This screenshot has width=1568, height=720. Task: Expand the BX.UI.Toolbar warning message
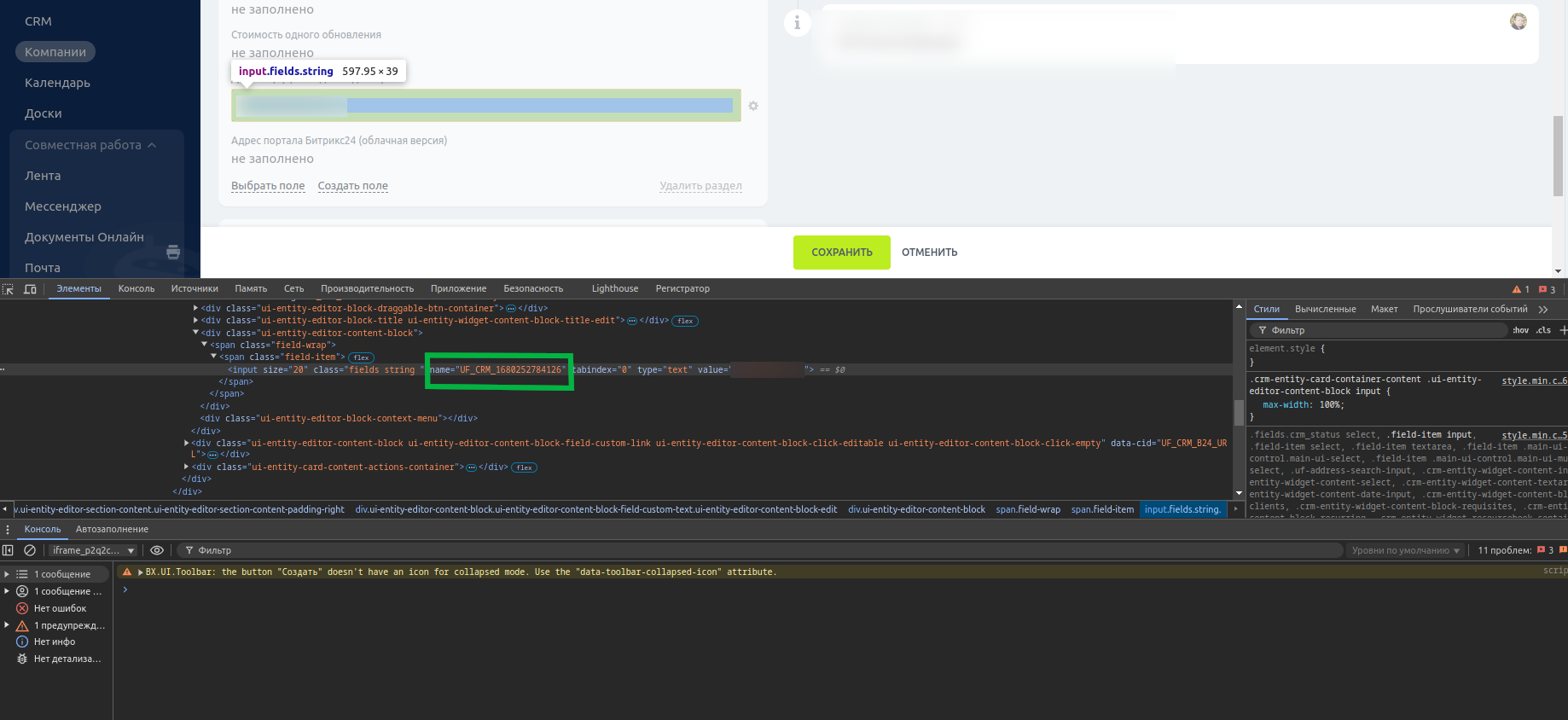pos(141,572)
